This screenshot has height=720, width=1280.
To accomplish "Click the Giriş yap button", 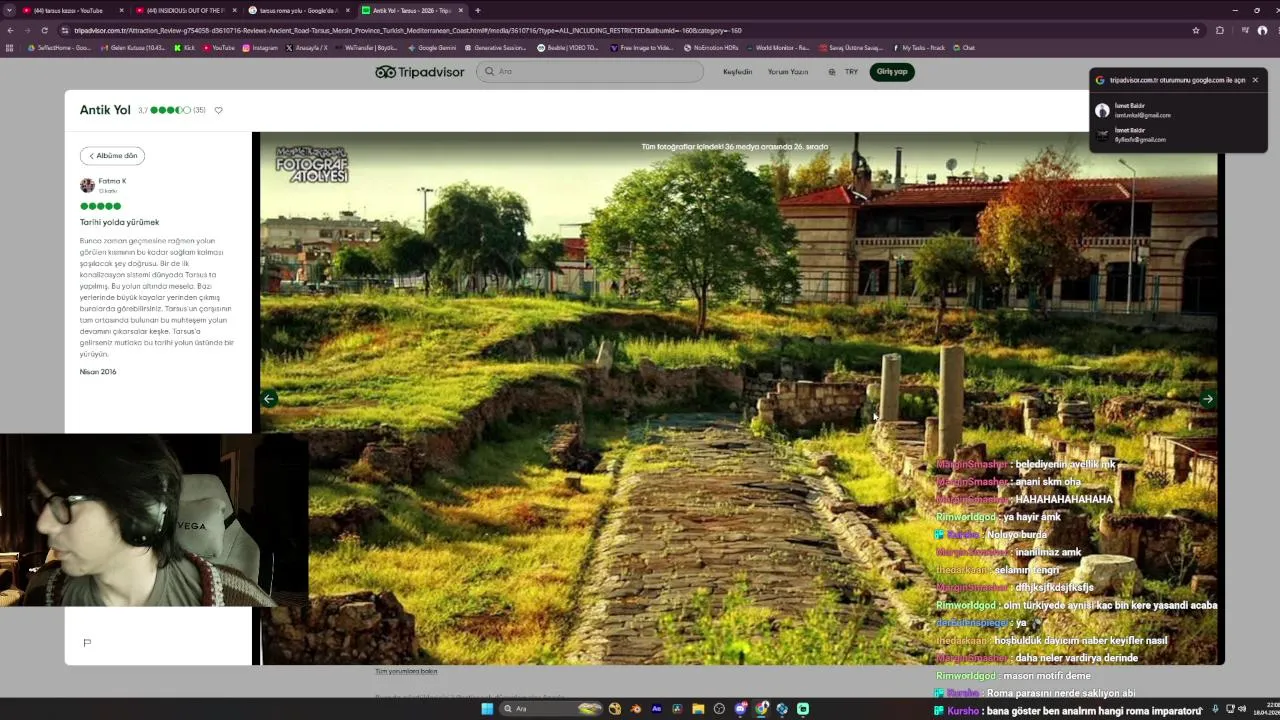I will 892,72.
